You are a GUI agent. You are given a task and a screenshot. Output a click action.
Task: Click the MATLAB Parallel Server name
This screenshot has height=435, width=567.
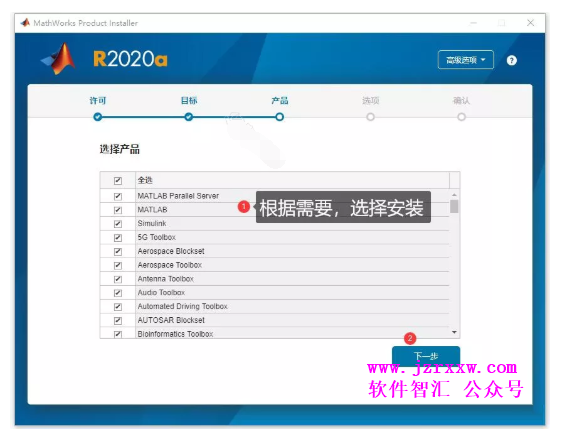178,196
